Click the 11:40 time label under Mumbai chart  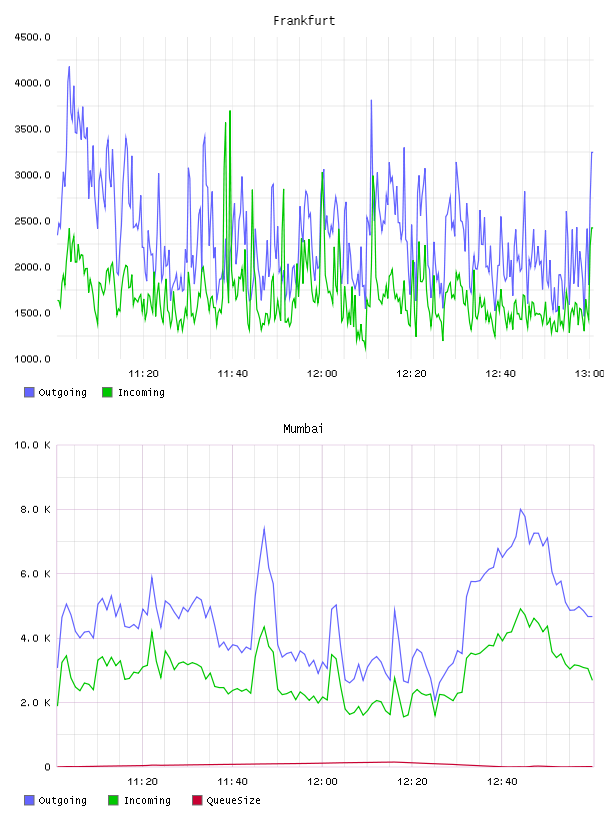[232, 782]
